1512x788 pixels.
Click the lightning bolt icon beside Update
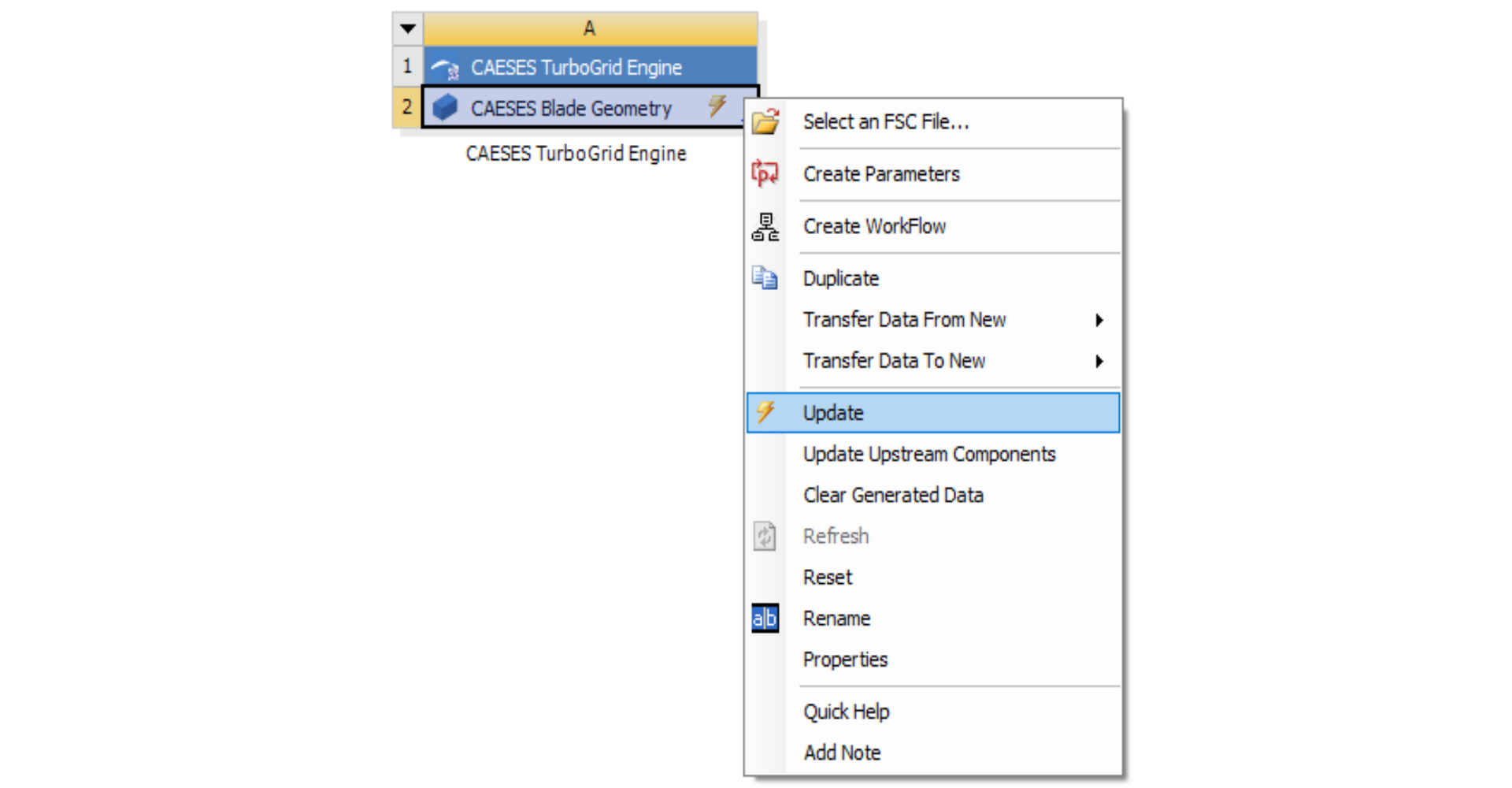click(765, 412)
